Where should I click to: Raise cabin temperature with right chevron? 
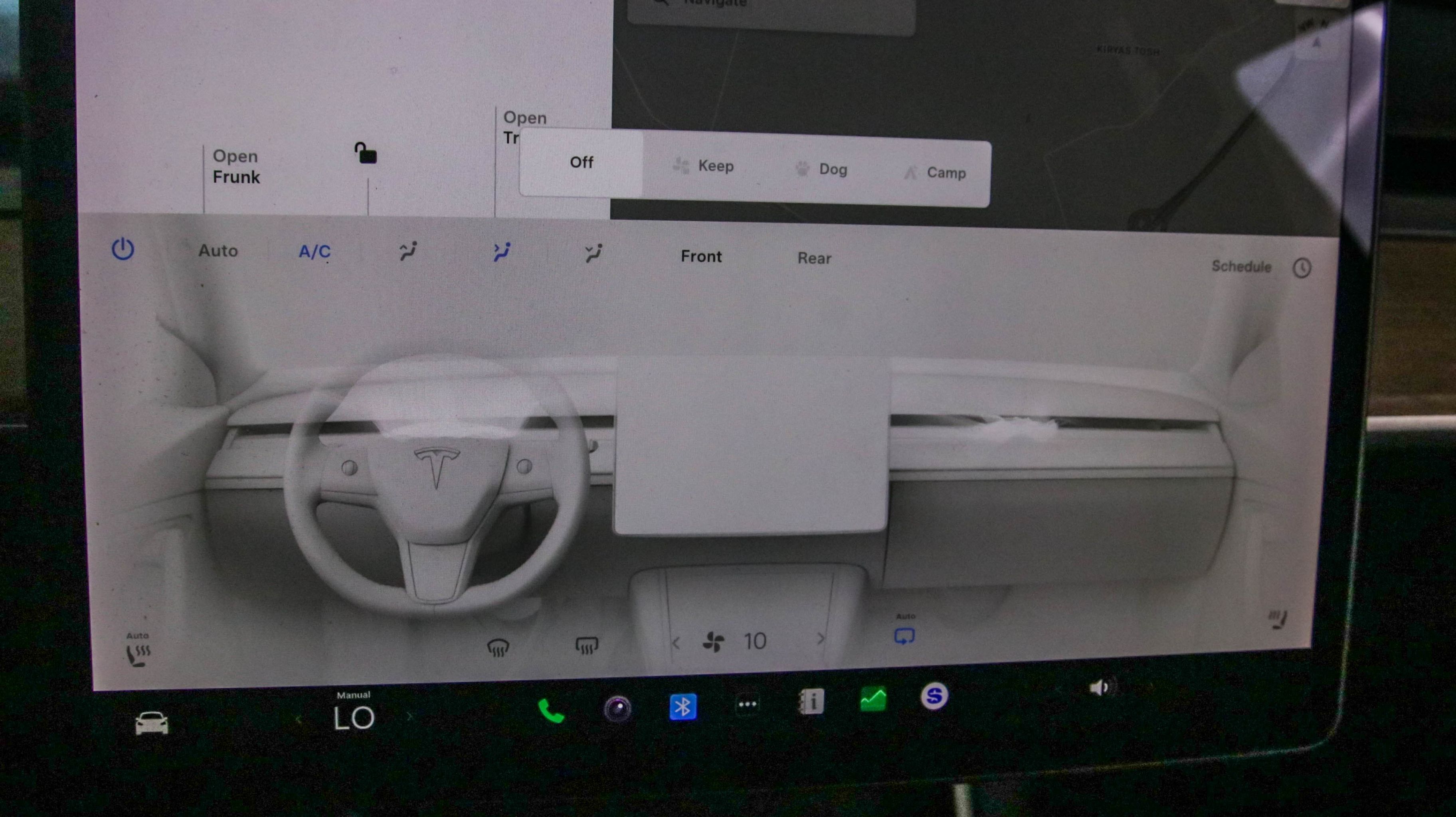coord(409,716)
